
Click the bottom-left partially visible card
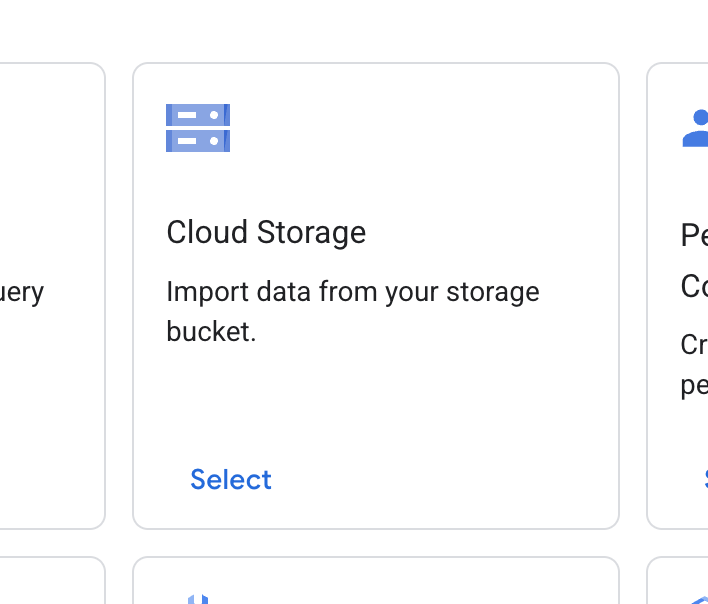pos(50,583)
